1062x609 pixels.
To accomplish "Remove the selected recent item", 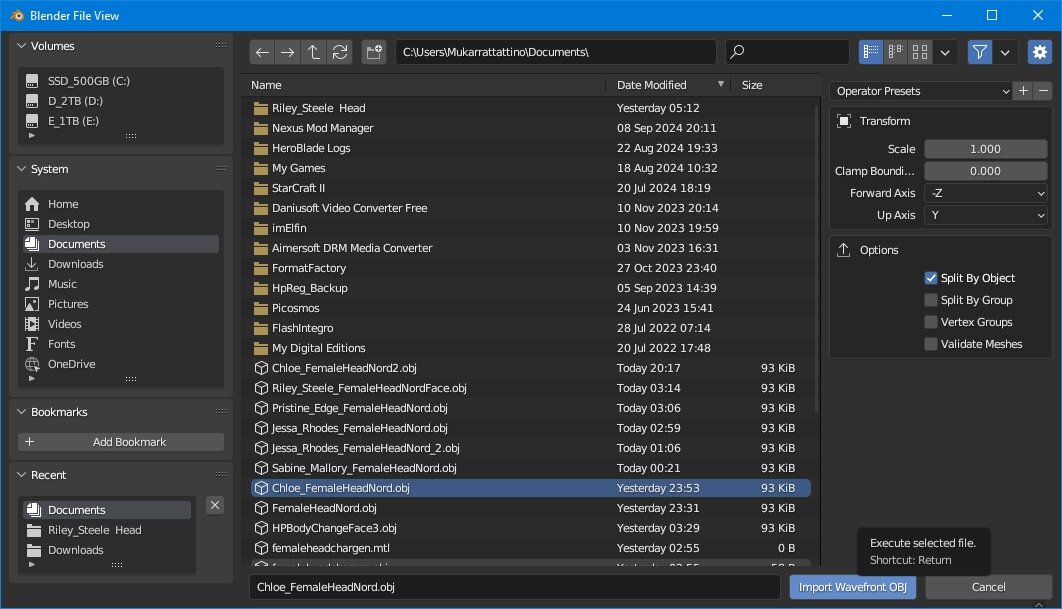I will [x=215, y=505].
